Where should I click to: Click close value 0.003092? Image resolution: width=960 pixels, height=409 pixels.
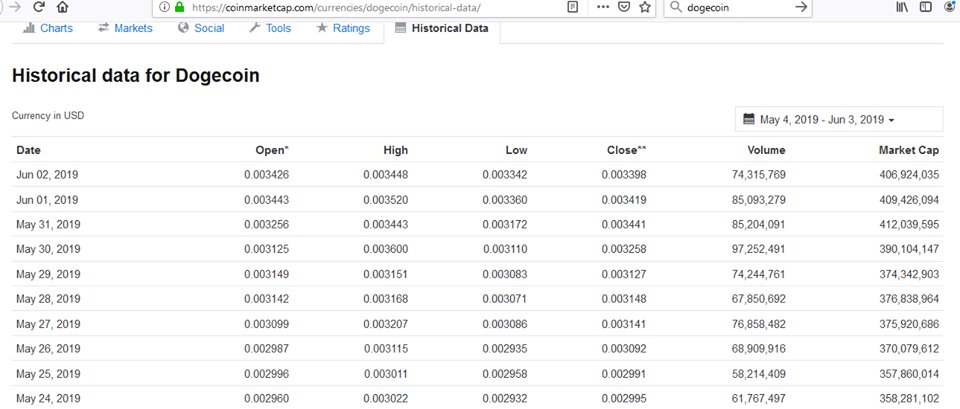624,348
